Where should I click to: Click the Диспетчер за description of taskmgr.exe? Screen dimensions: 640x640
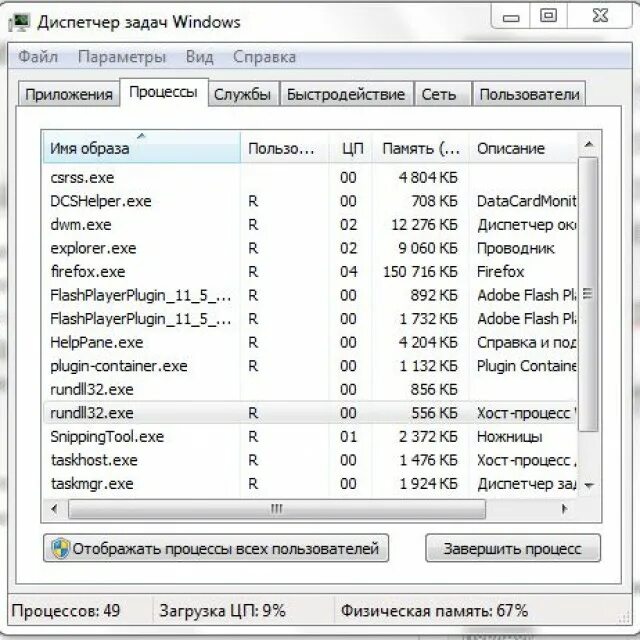[x=527, y=484]
